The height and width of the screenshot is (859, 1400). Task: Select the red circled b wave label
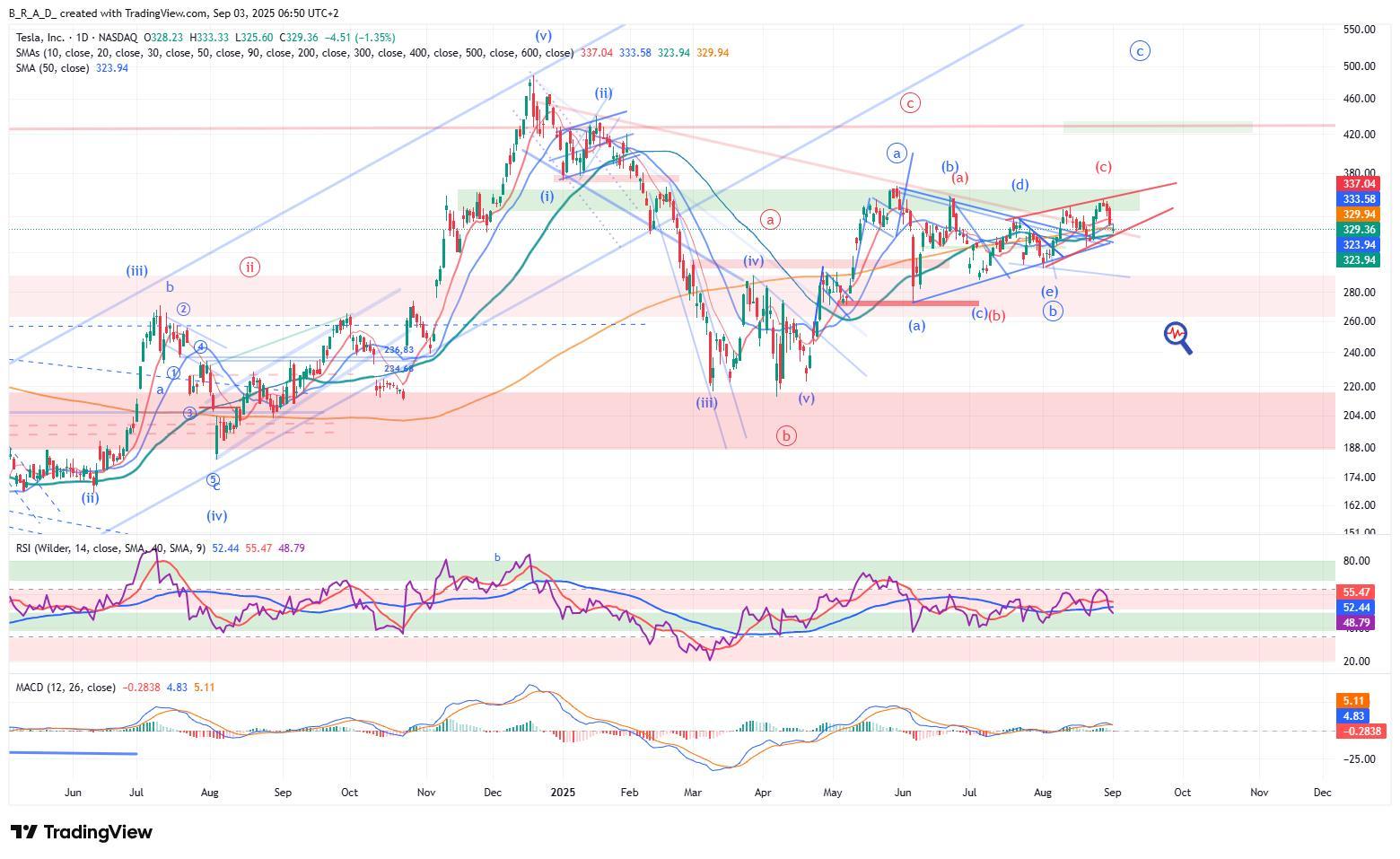click(786, 436)
